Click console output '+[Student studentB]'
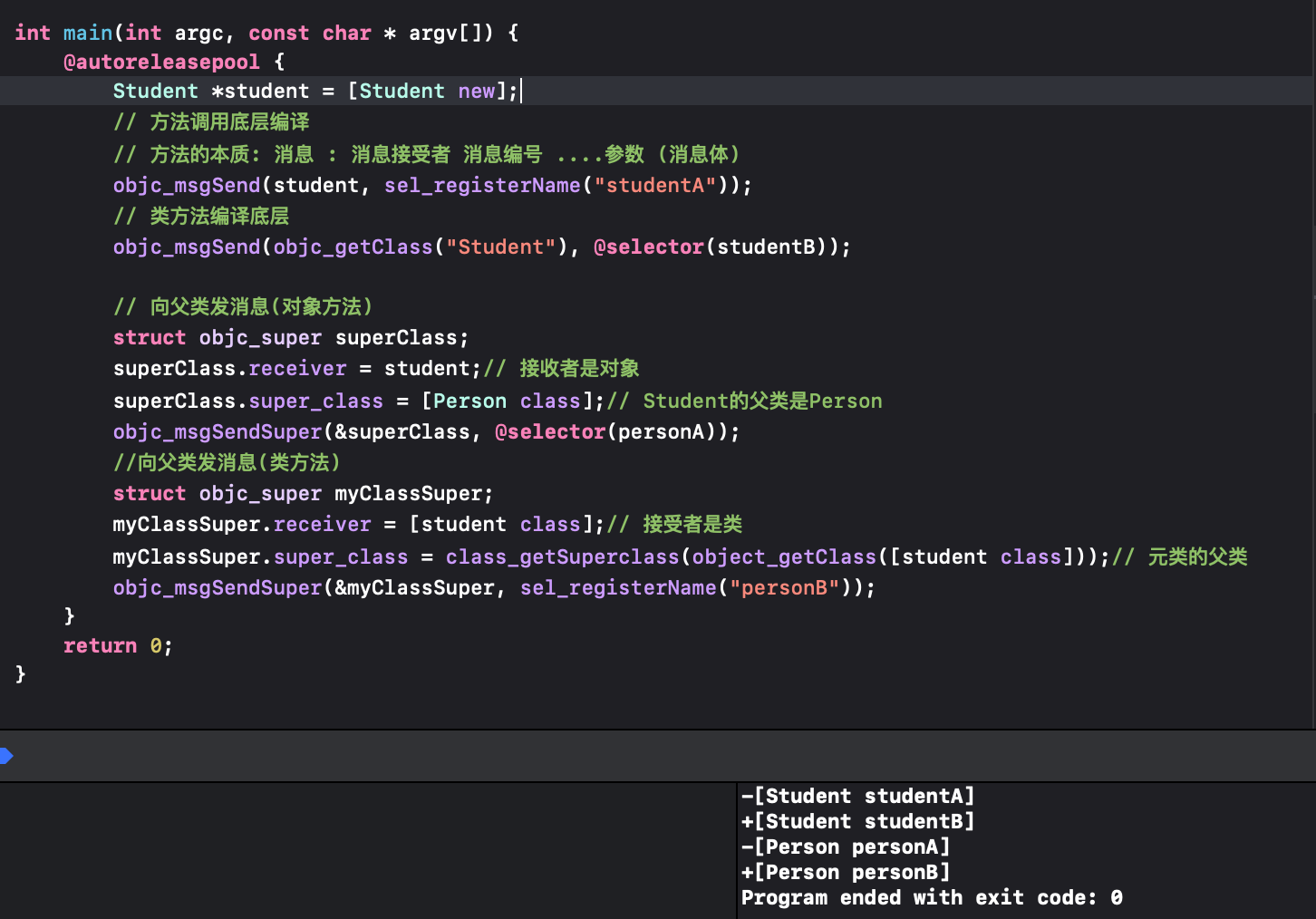 (x=857, y=821)
